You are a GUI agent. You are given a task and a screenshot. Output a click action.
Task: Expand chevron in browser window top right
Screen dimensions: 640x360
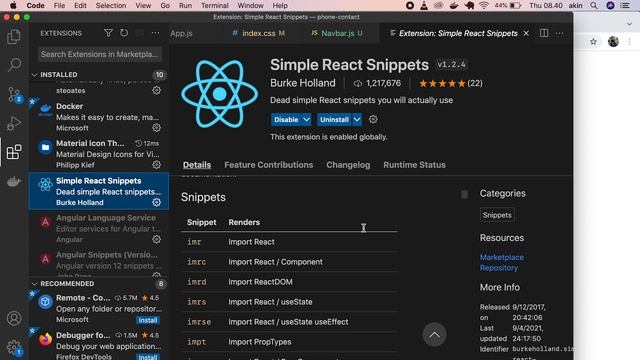click(629, 24)
